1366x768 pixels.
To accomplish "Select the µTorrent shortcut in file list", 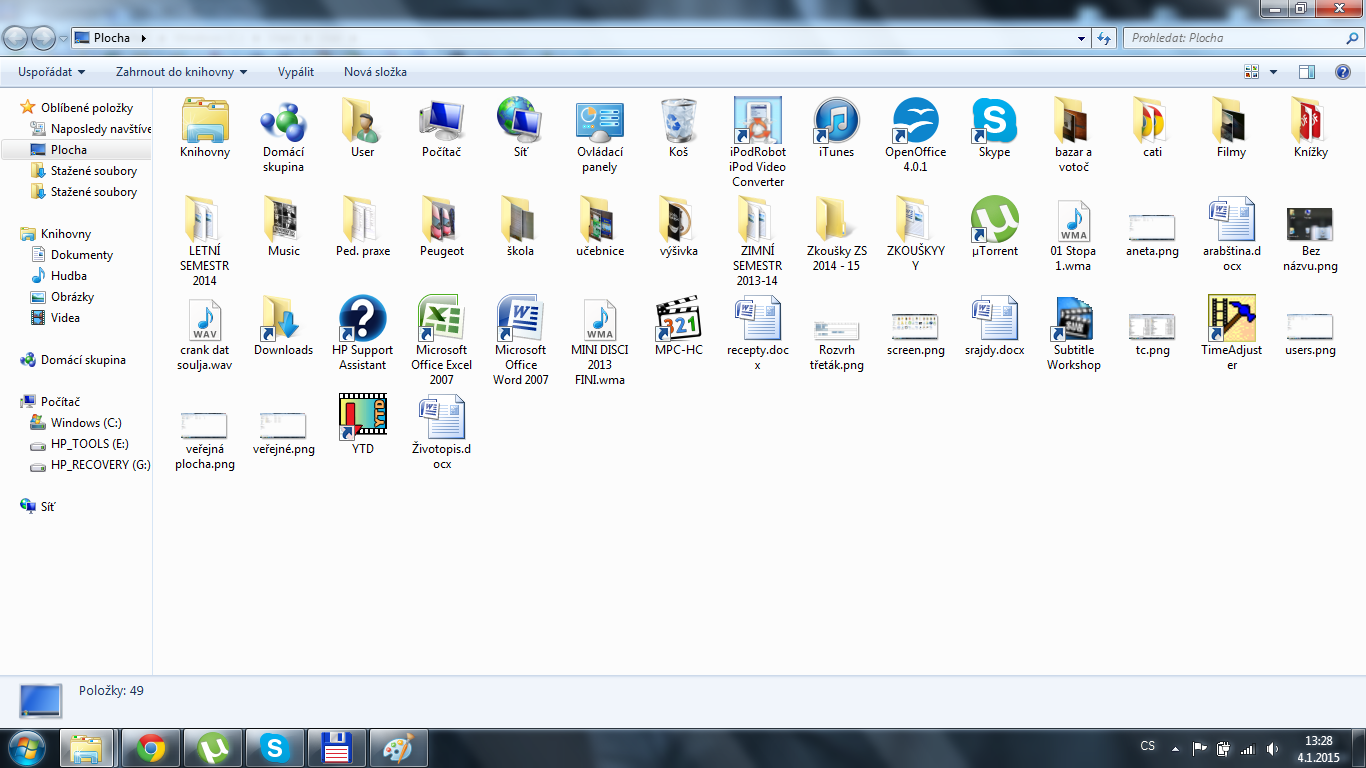I will [x=994, y=220].
